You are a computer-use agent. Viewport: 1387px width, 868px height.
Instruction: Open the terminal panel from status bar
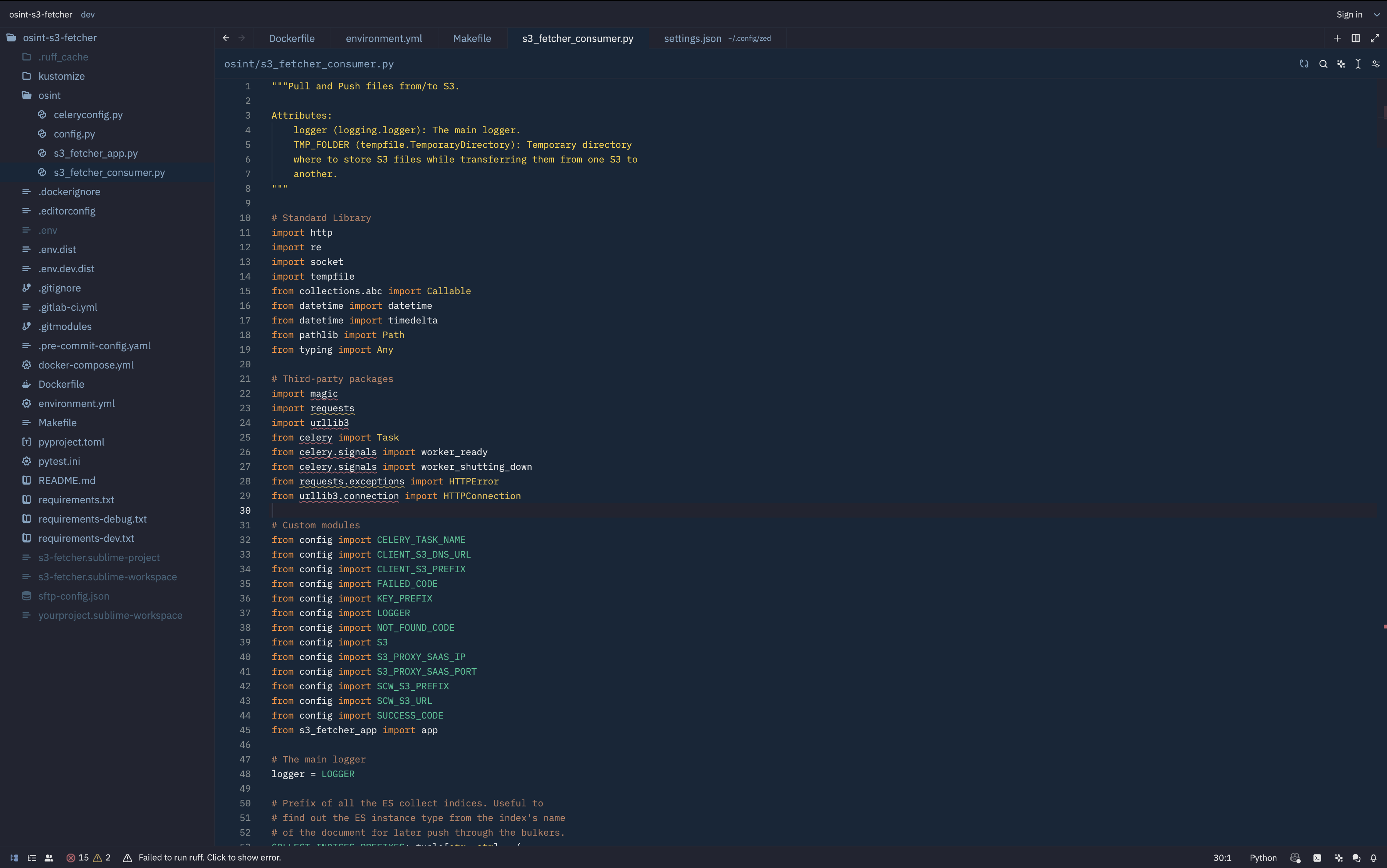pos(1317,858)
